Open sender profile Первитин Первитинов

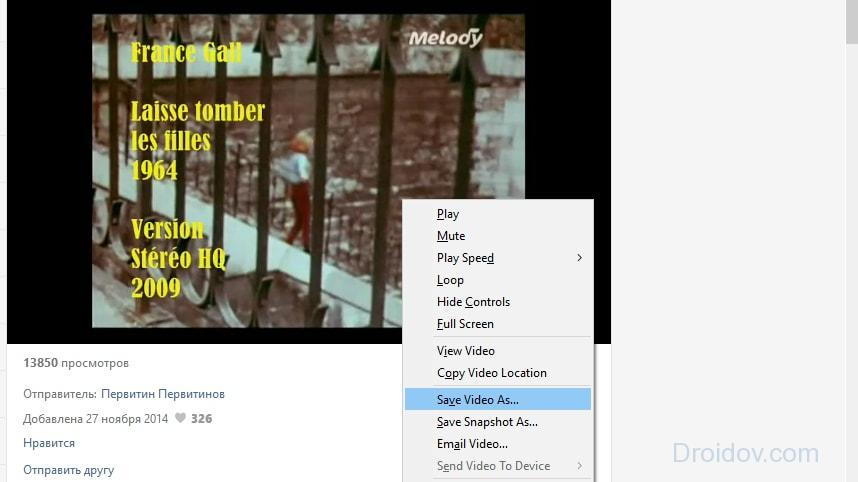pyautogui.click(x=163, y=394)
